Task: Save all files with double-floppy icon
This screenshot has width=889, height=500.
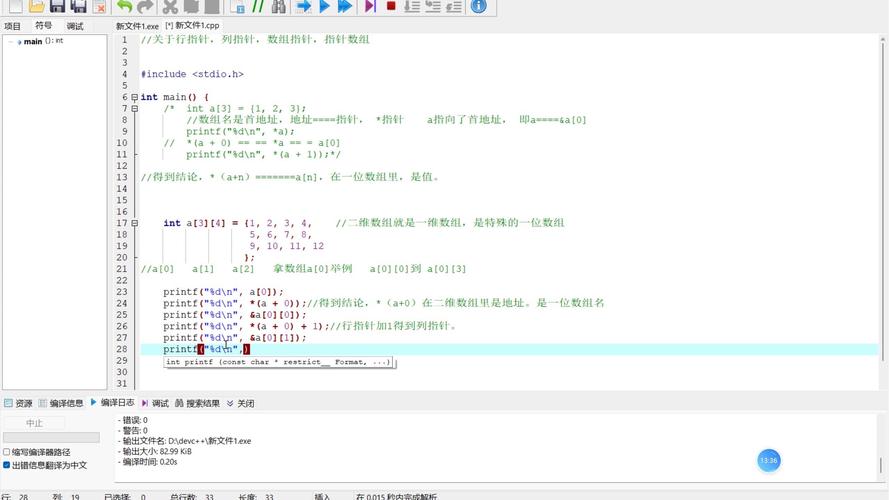Action: pos(78,6)
